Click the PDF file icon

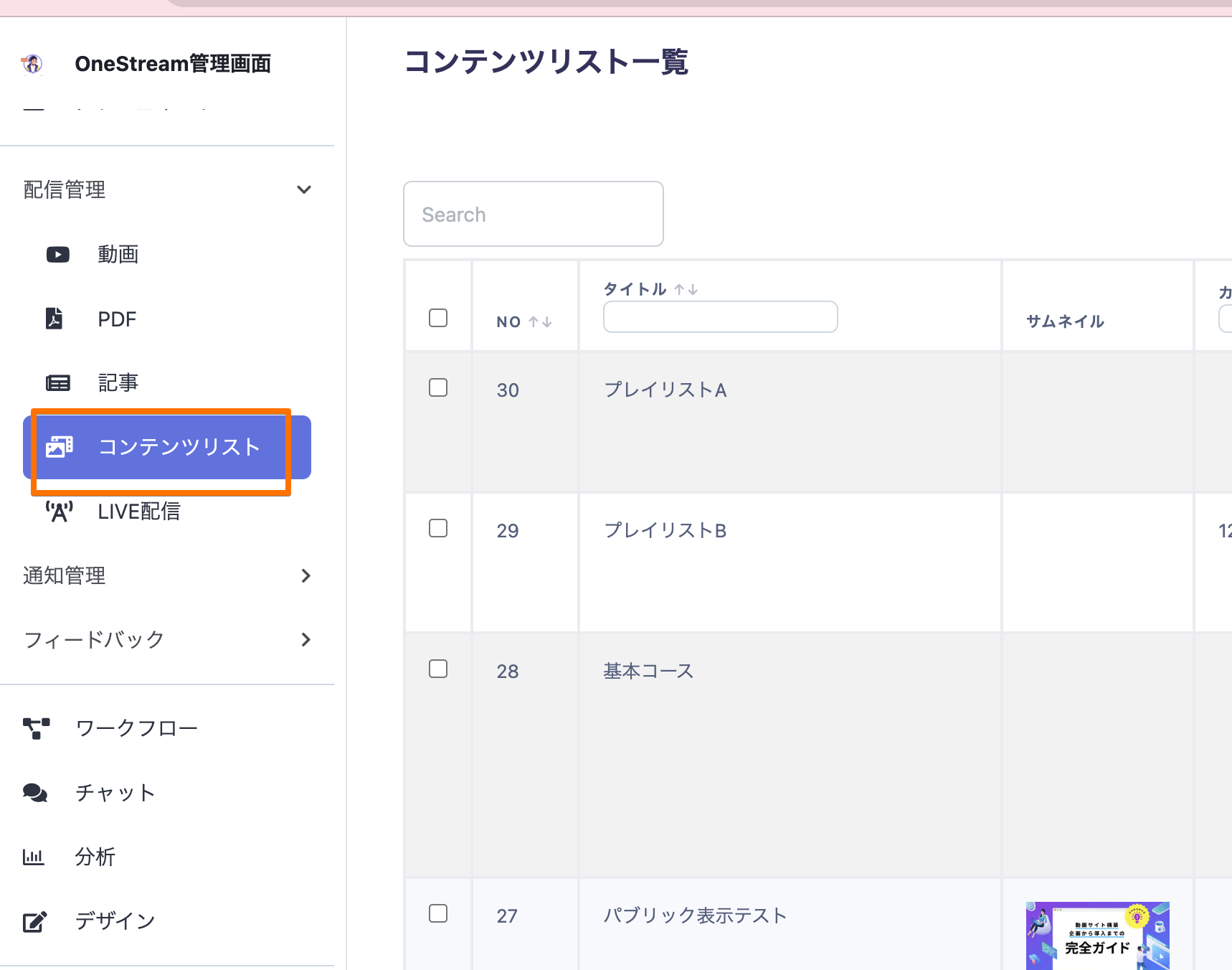pyautogui.click(x=55, y=319)
